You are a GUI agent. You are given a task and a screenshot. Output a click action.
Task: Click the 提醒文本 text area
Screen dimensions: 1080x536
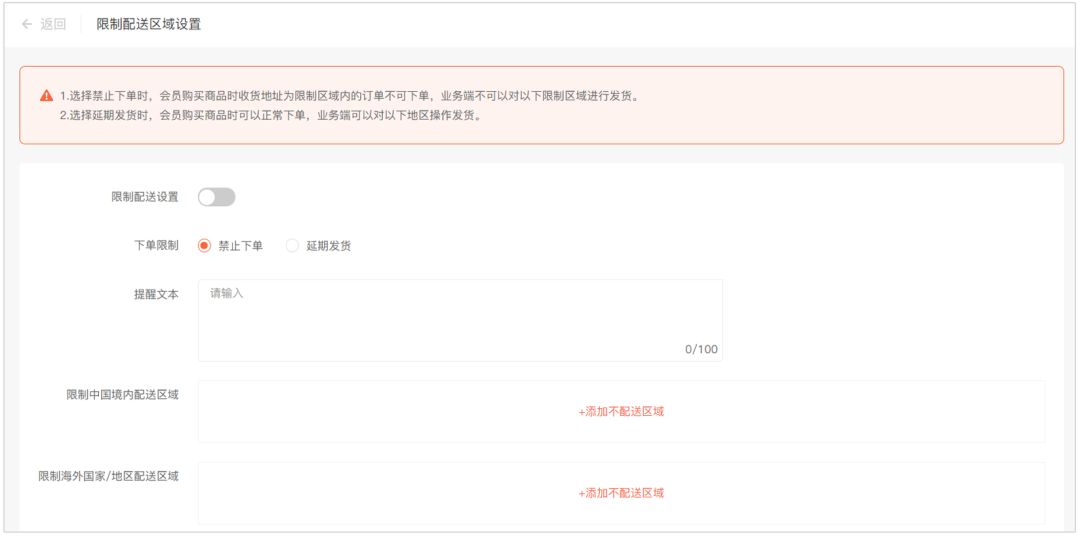coord(460,320)
